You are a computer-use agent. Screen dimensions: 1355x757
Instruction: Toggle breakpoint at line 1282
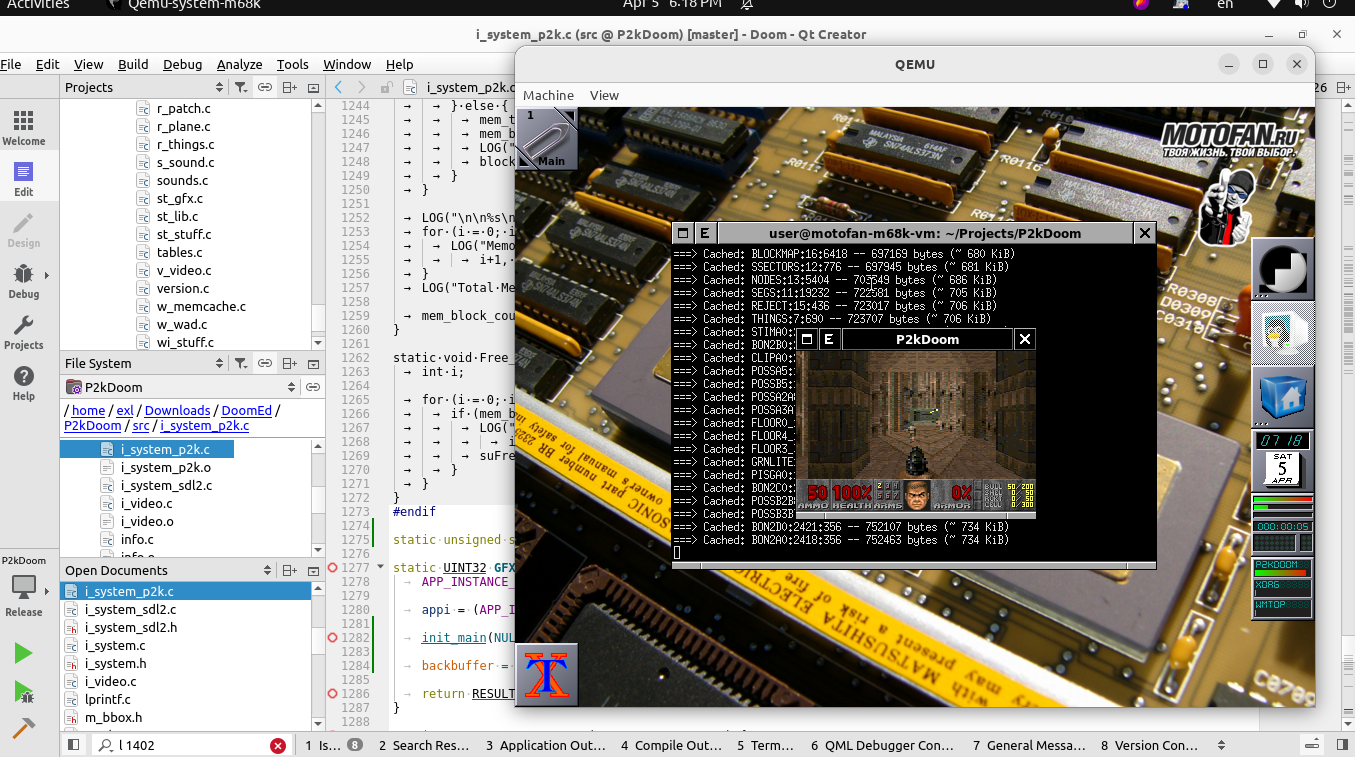coord(333,638)
